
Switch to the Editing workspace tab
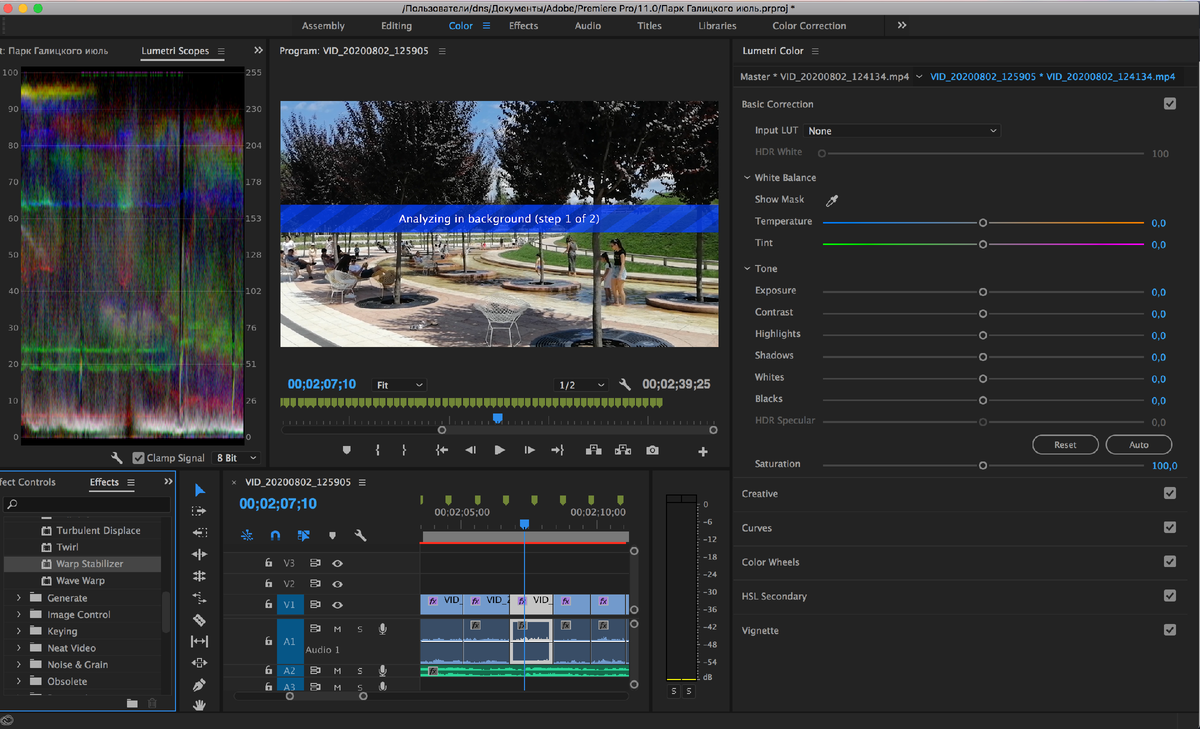coord(396,26)
